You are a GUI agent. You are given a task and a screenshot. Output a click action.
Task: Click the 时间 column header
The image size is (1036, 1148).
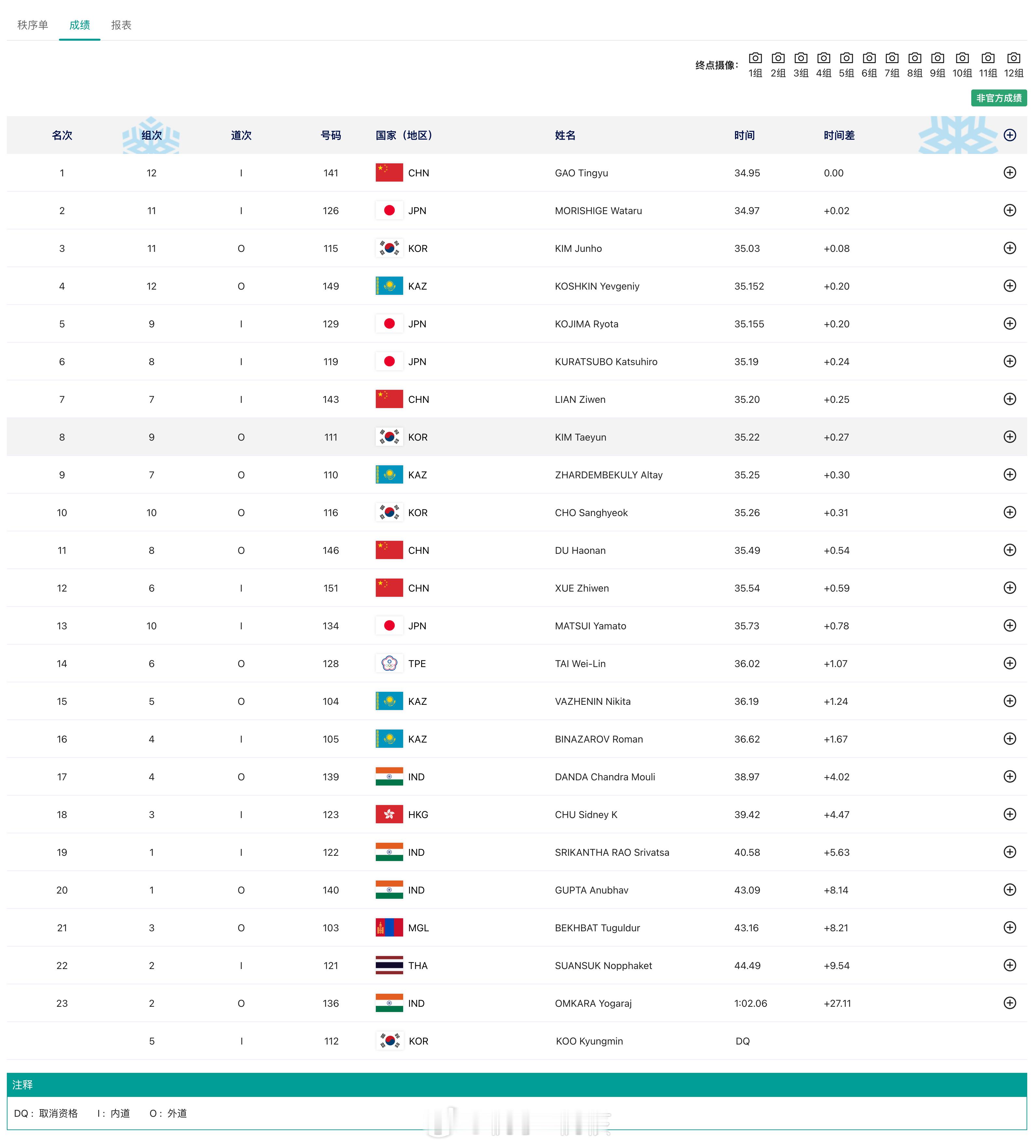pyautogui.click(x=744, y=135)
